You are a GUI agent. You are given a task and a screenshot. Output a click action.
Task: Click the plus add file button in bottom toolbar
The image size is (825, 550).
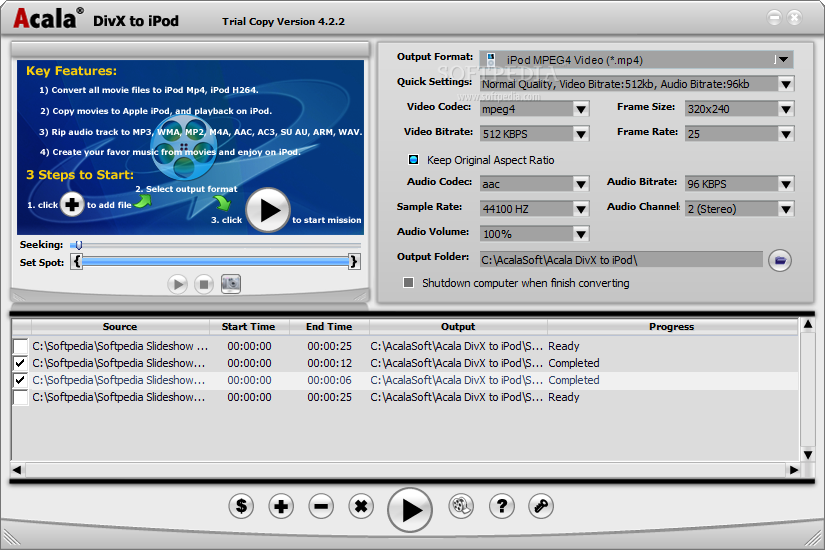tap(281, 506)
